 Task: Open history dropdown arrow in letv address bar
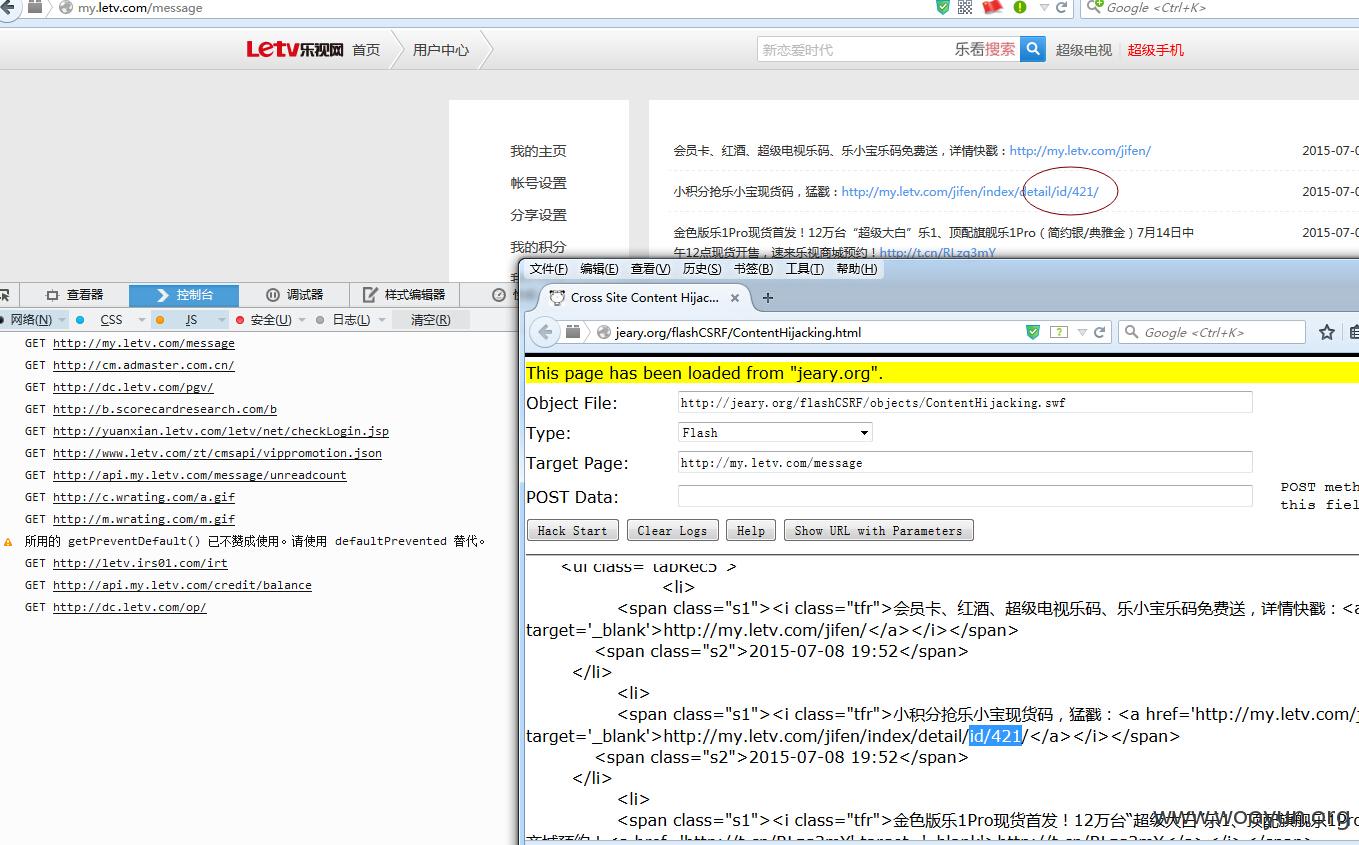pos(1044,7)
